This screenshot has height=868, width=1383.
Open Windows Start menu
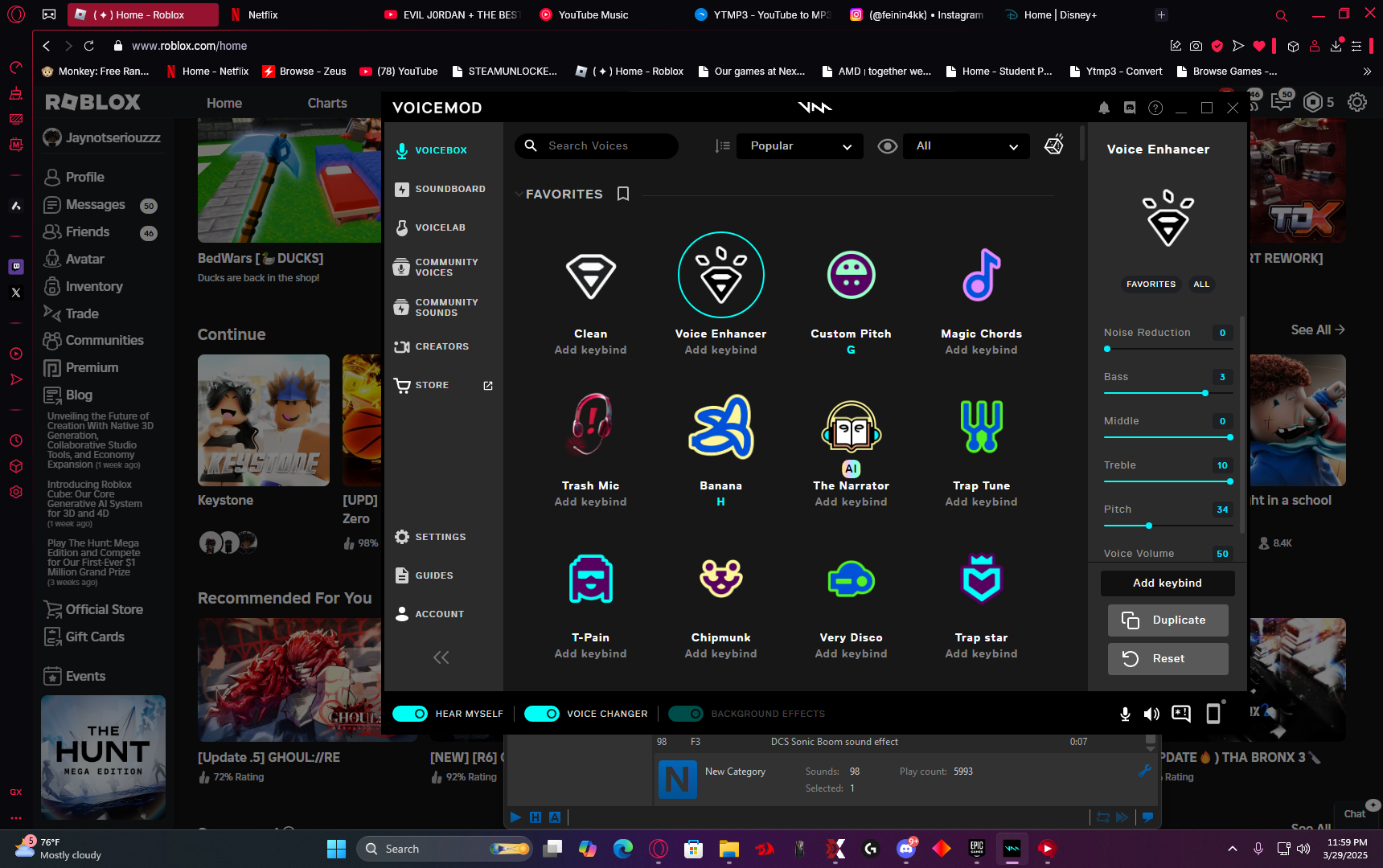[336, 849]
